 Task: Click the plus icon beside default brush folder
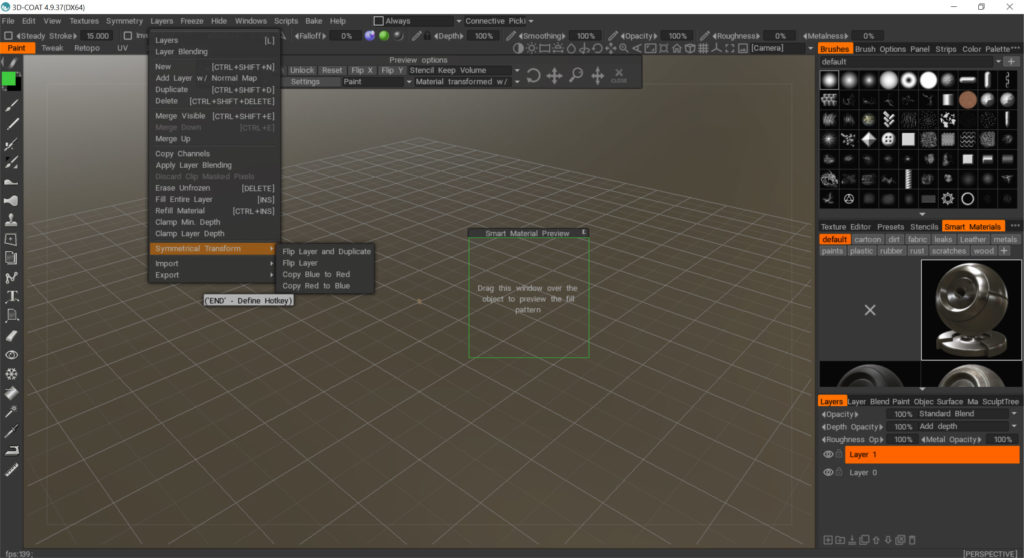(x=1011, y=61)
